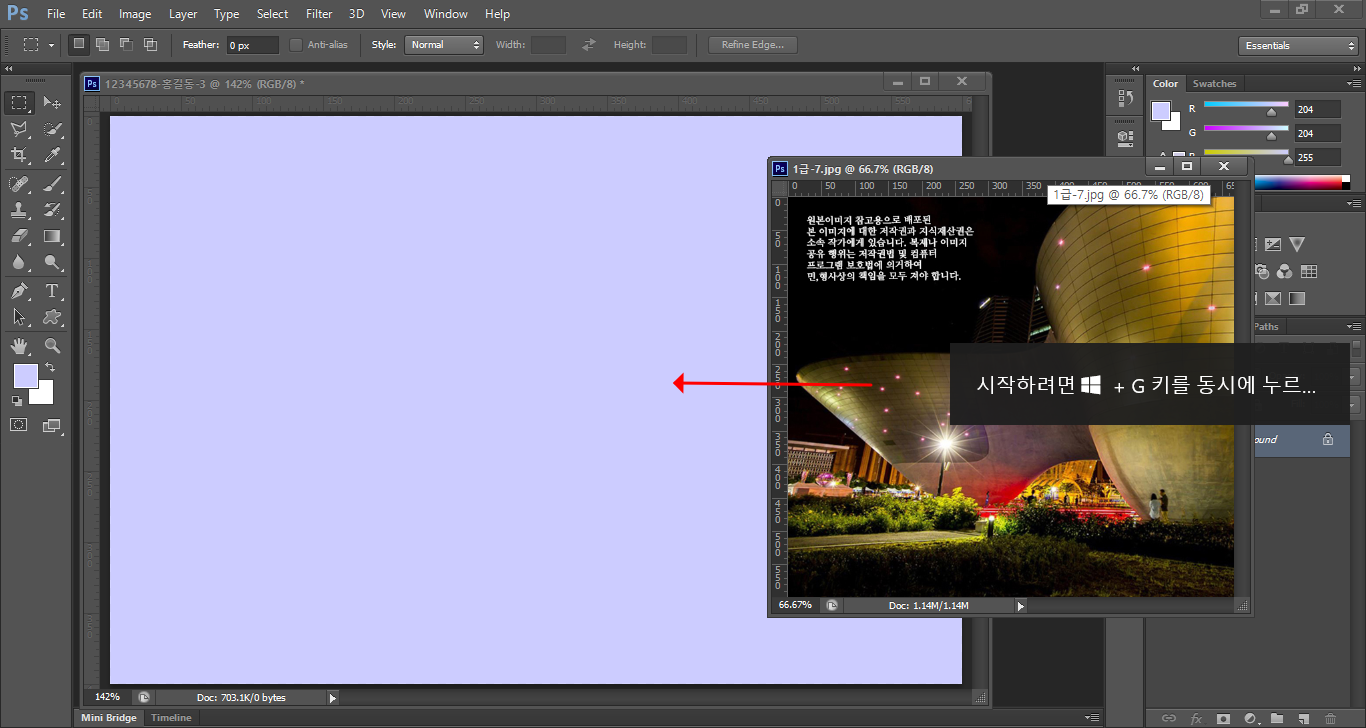Open the File menu

click(x=56, y=14)
